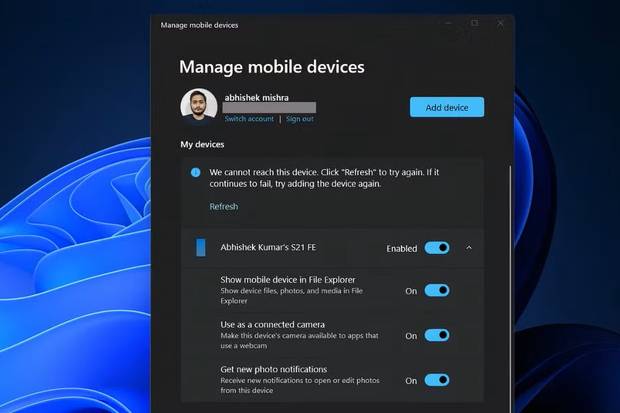The width and height of the screenshot is (620, 413).
Task: Turn off Show mobile device in File Explorer
Action: coord(437,290)
